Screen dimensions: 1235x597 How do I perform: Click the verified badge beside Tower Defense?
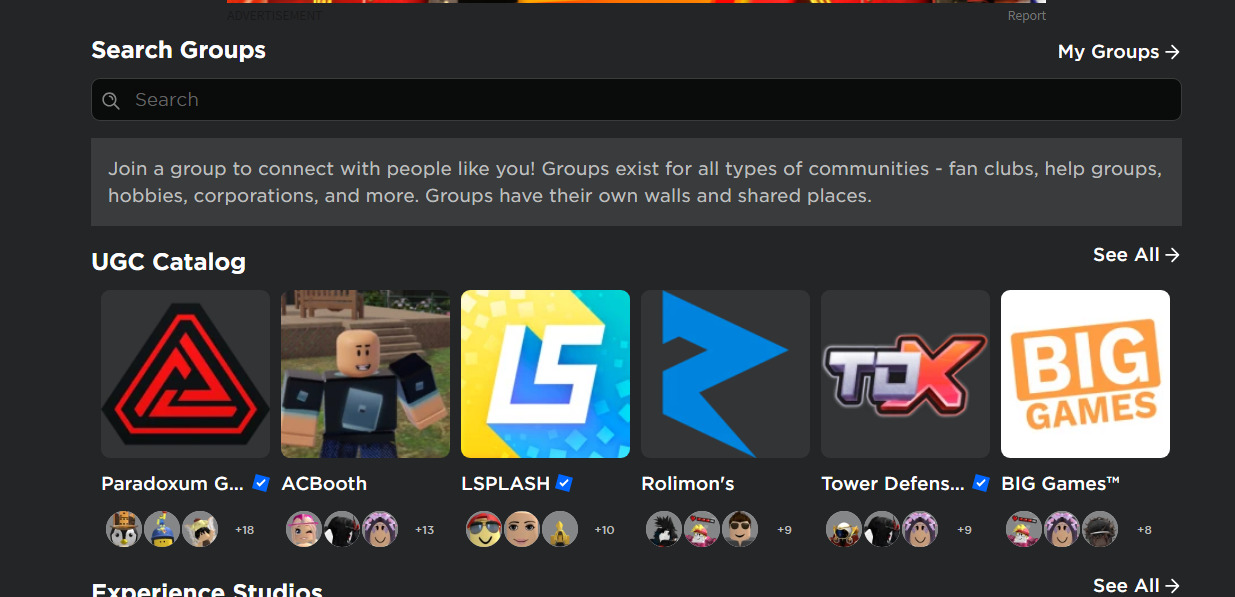[x=981, y=483]
